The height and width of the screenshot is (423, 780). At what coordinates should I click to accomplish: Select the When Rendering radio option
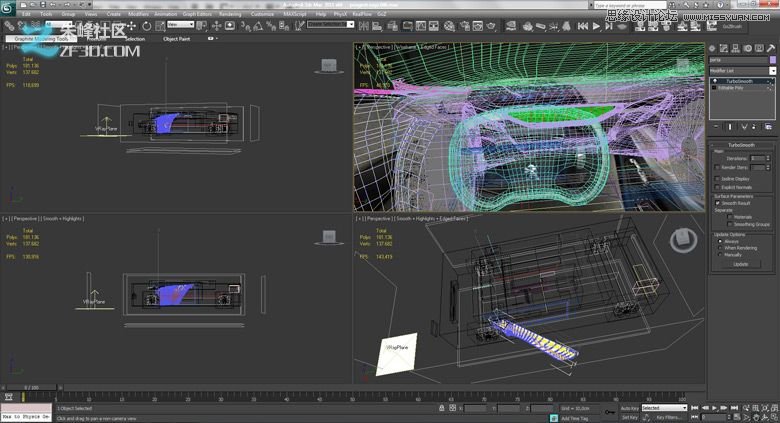point(718,248)
